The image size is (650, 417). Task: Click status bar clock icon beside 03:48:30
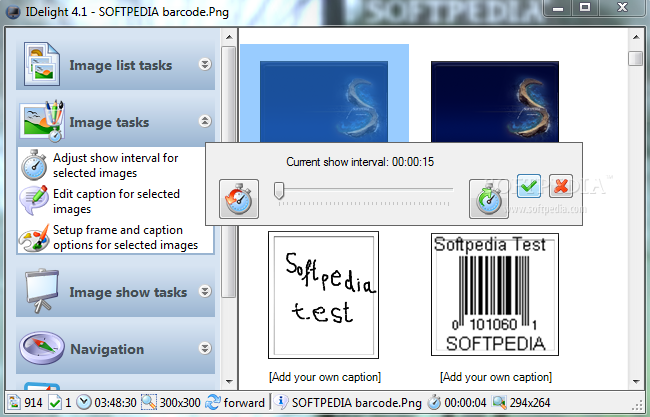[84, 402]
